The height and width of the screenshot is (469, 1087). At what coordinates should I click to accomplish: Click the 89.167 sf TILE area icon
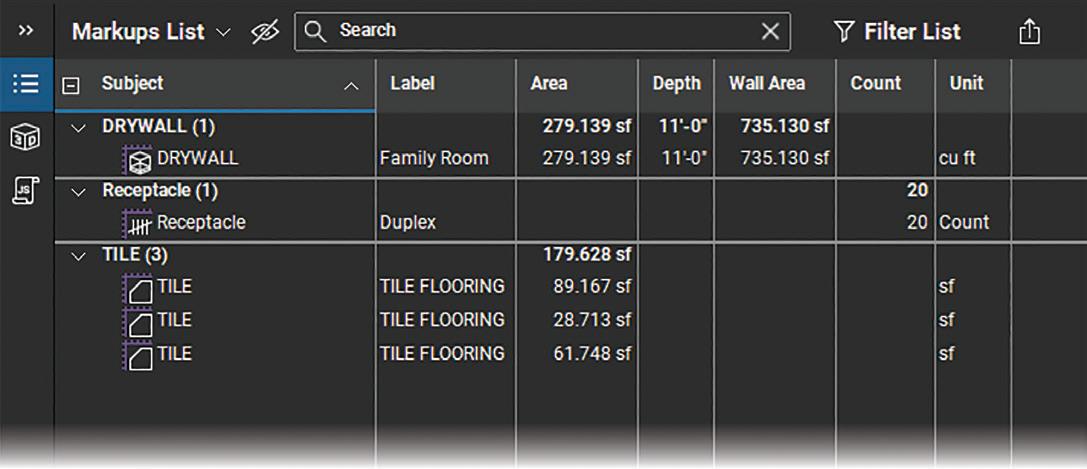(139, 288)
